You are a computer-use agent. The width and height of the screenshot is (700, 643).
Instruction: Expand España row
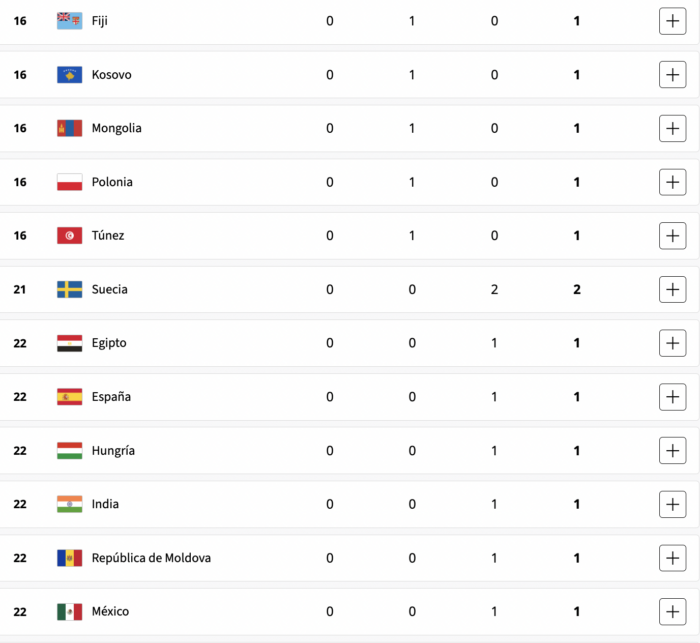pyautogui.click(x=672, y=397)
